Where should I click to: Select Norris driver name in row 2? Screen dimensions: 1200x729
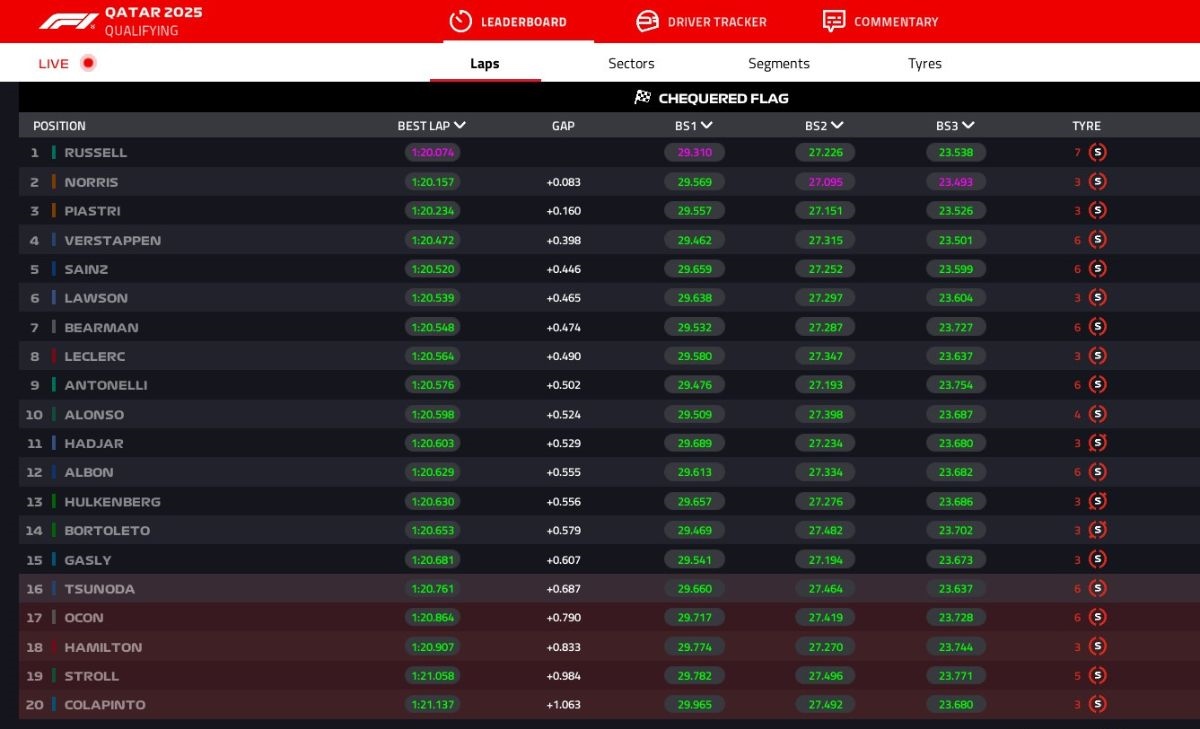(x=91, y=182)
